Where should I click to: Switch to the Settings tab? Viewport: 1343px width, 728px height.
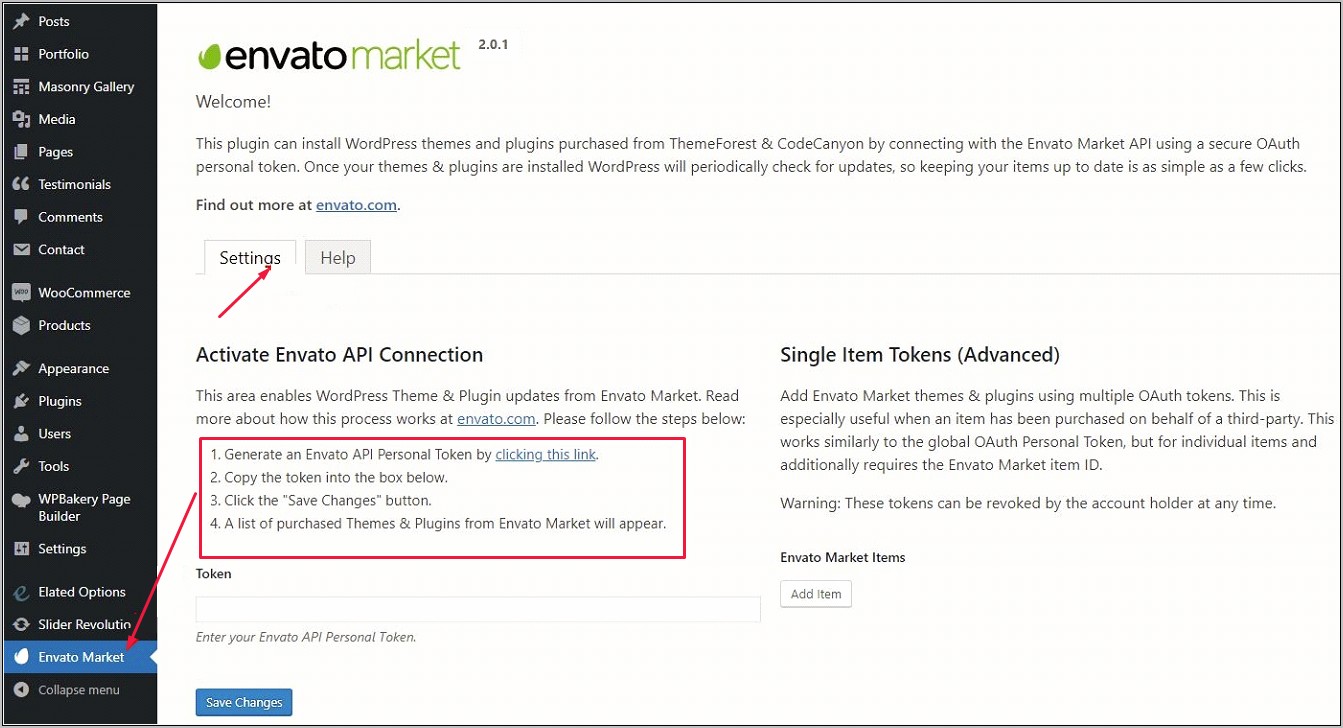(250, 257)
